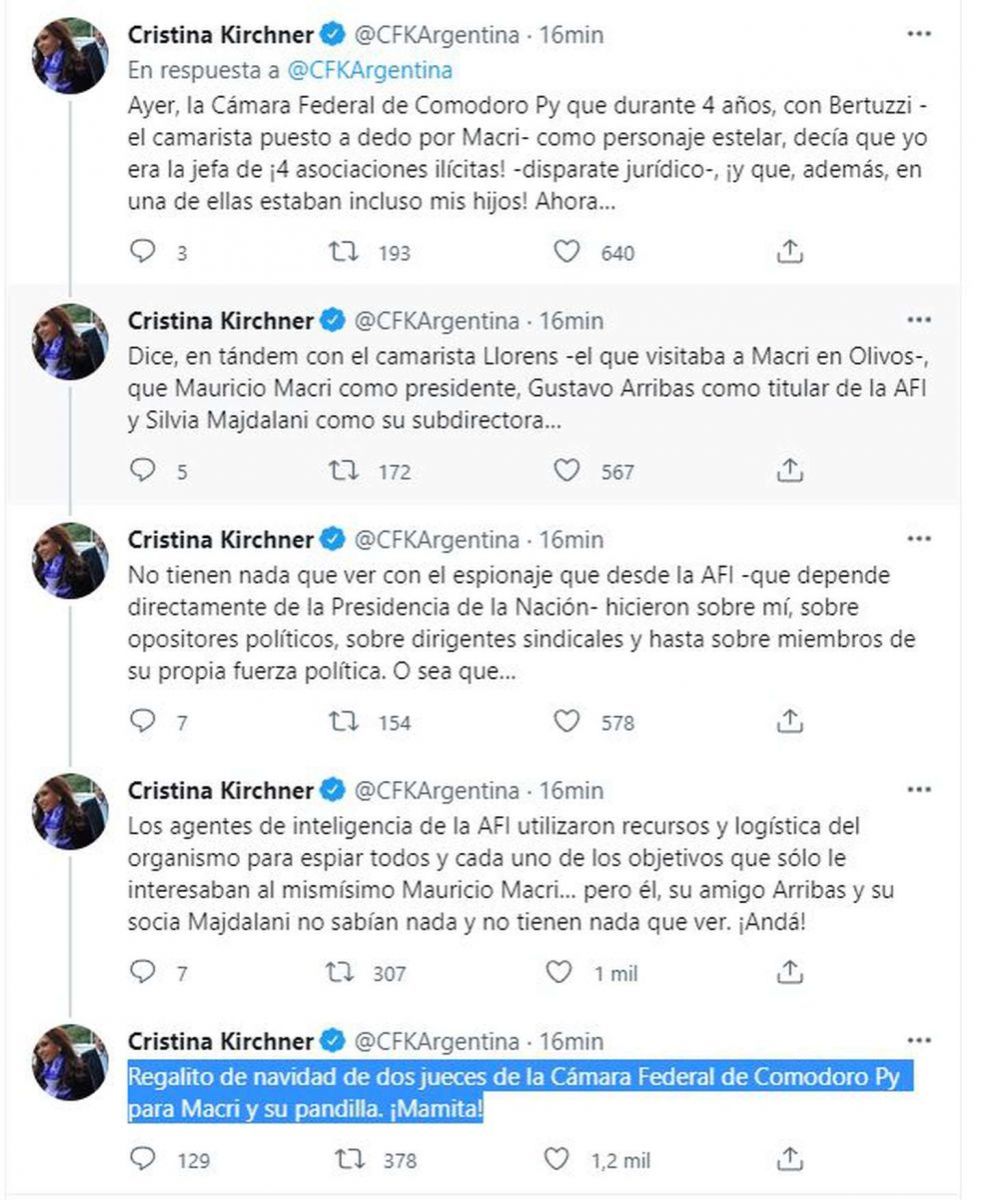Open the 16min timestamp on the third tweet
984x1200 pixels.
click(x=571, y=540)
